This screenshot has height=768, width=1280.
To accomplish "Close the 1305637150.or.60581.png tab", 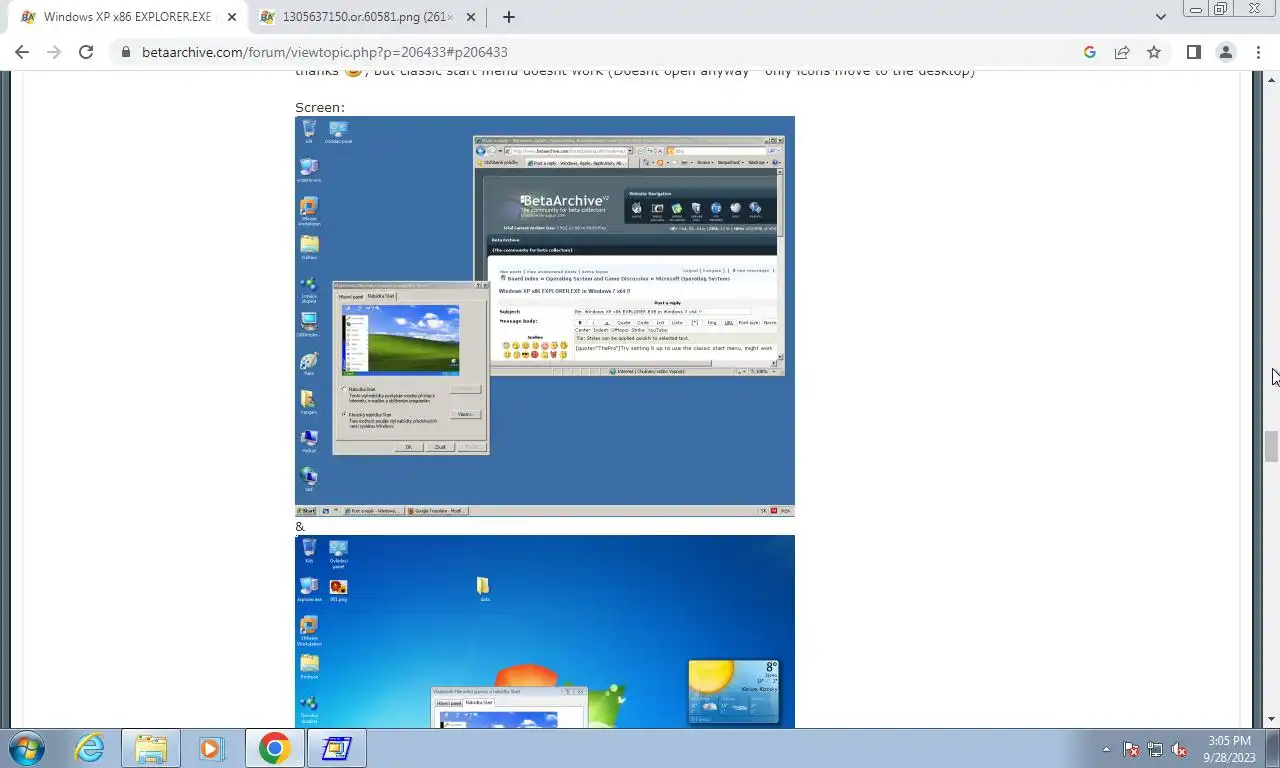I will click(x=471, y=17).
